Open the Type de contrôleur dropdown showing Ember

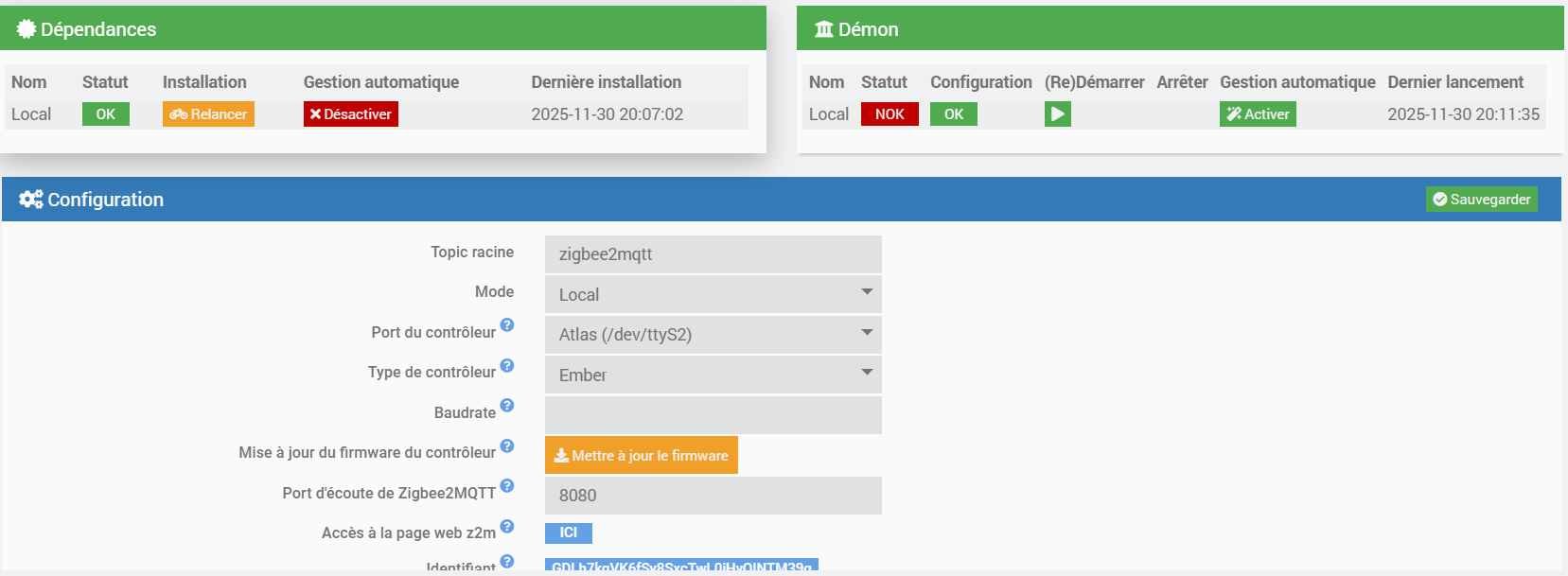click(714, 375)
